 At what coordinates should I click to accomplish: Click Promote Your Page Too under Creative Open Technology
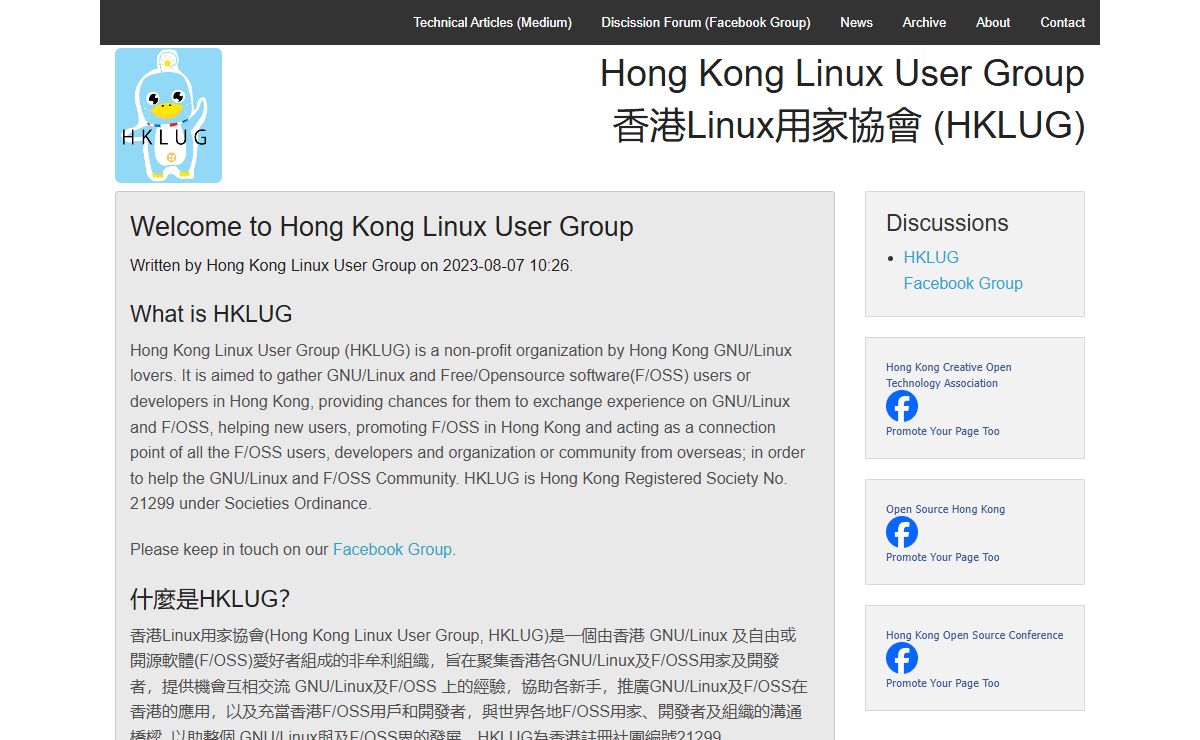[x=942, y=431]
